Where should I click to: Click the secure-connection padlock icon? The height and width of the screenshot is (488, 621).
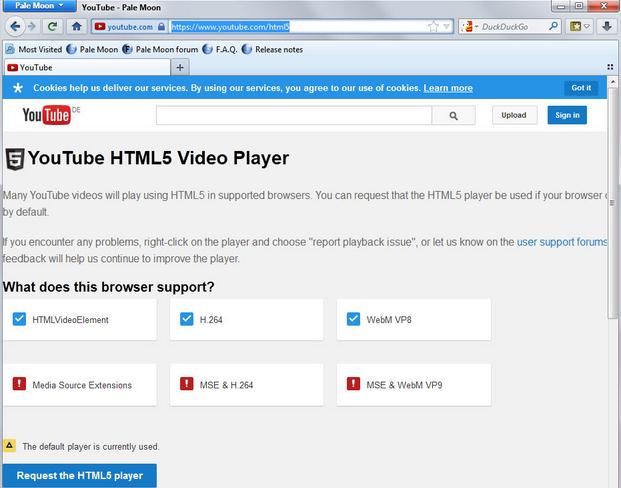click(x=161, y=27)
